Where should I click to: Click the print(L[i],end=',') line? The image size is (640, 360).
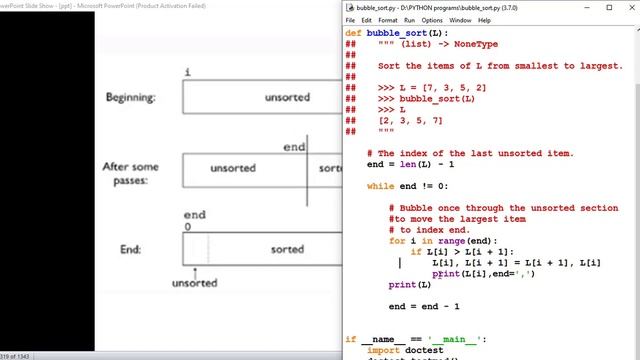click(x=483, y=274)
